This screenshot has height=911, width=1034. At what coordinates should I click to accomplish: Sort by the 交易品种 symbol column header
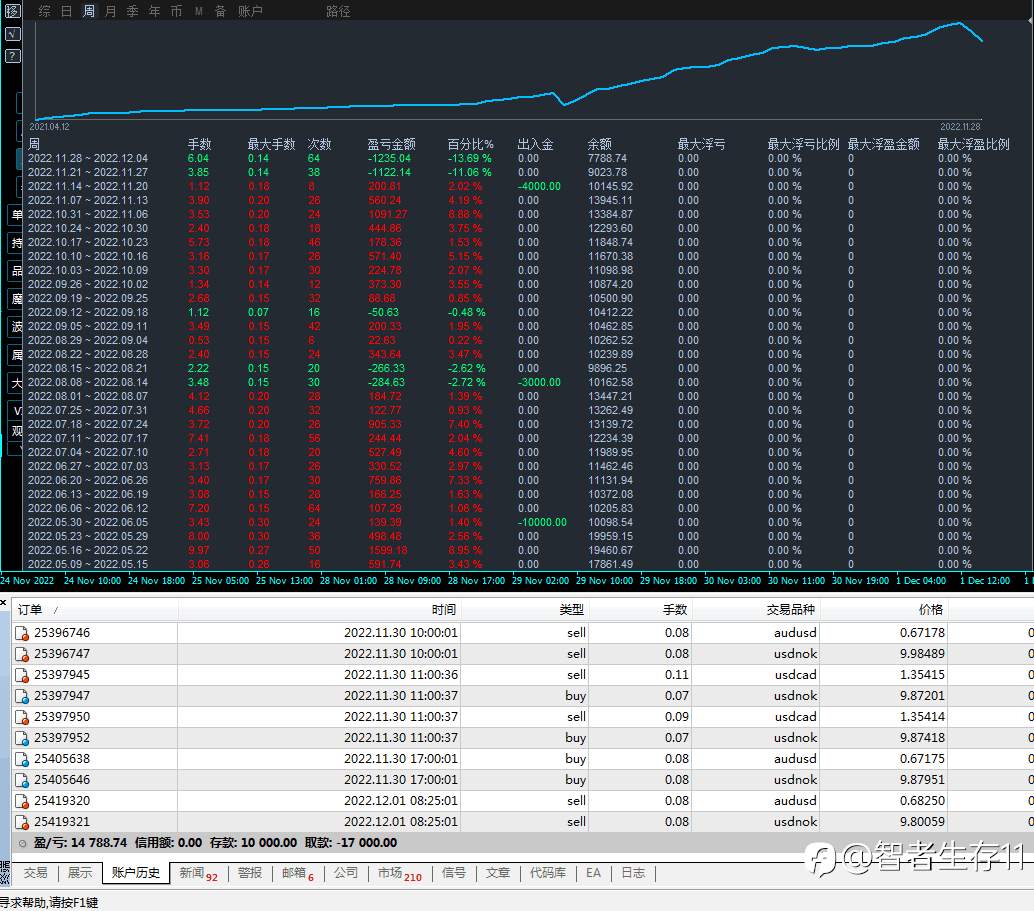click(x=790, y=610)
